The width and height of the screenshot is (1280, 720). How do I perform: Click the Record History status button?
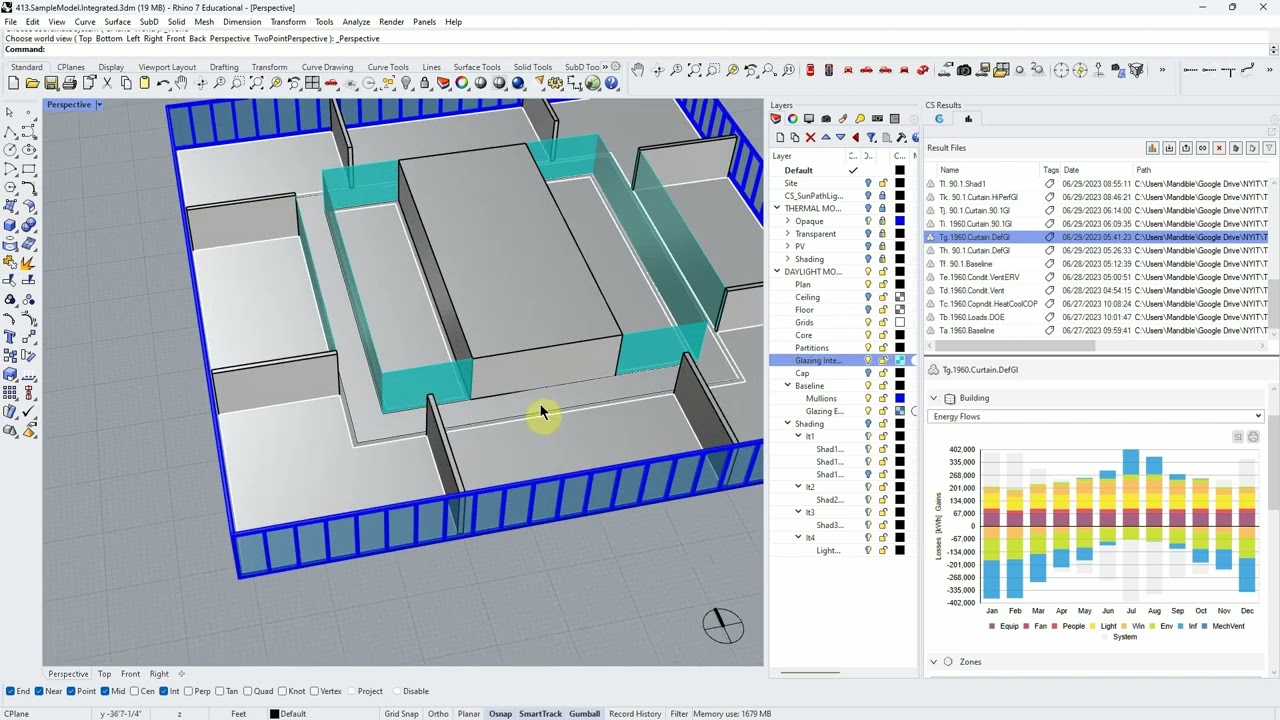click(x=635, y=714)
